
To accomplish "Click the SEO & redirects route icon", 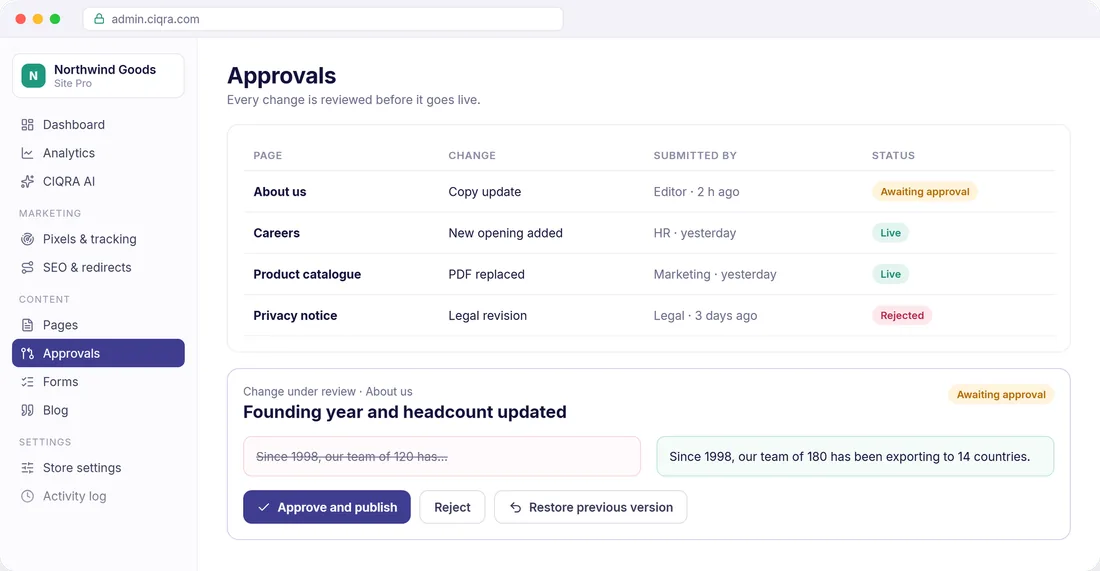I will click(27, 267).
